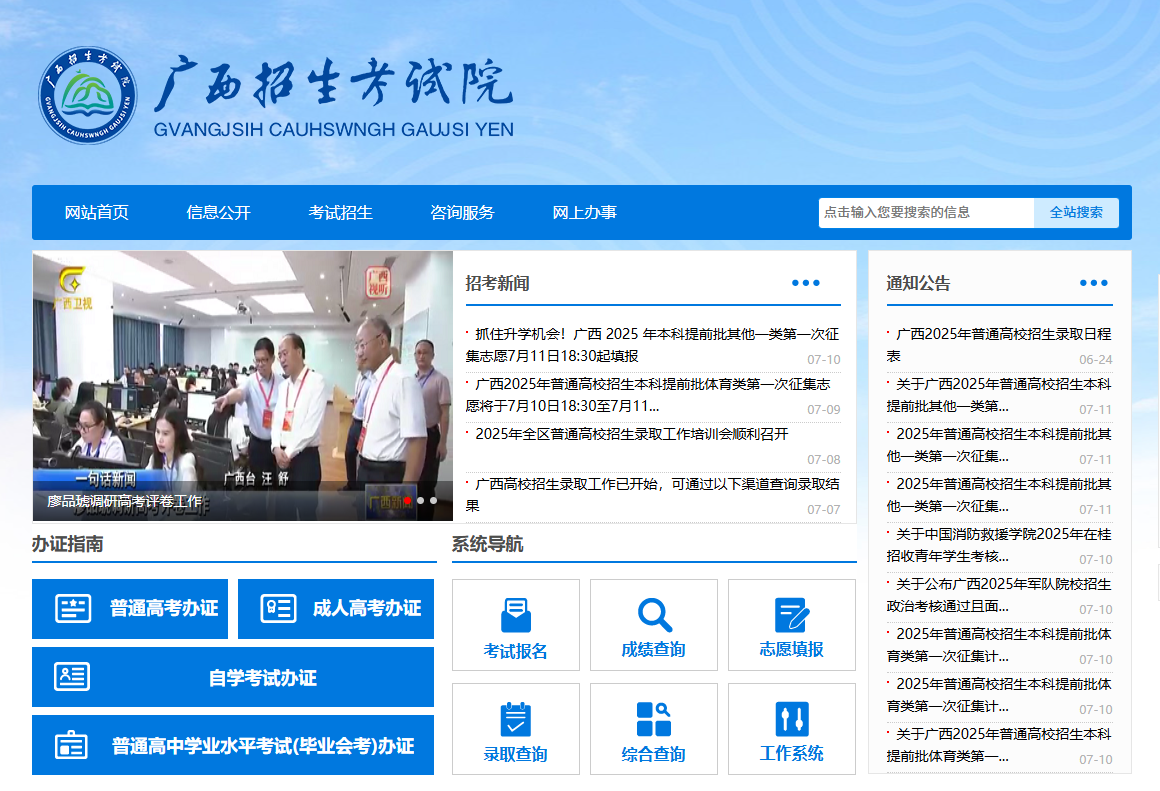Open the 工作系统 sliders icon
1160x791 pixels.
pyautogui.click(x=791, y=718)
